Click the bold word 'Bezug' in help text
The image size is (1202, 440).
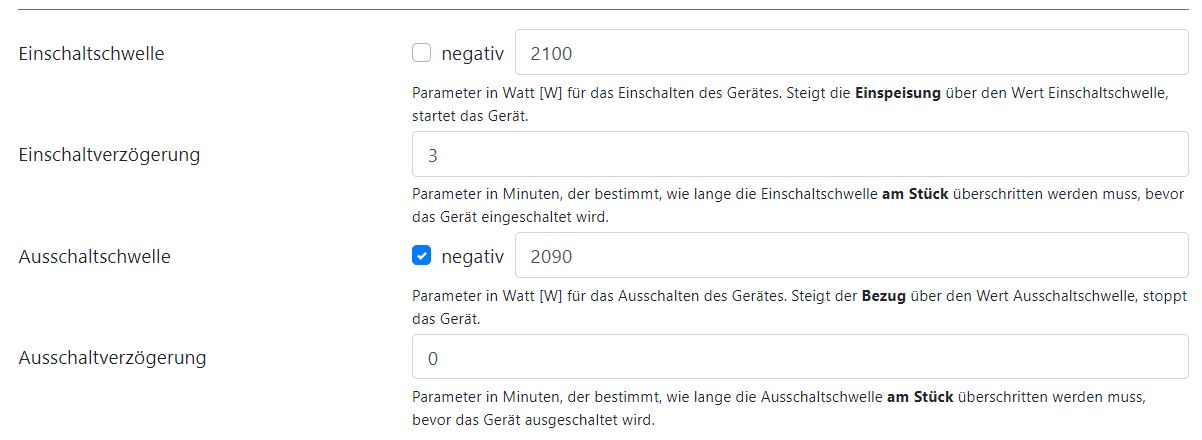883,296
